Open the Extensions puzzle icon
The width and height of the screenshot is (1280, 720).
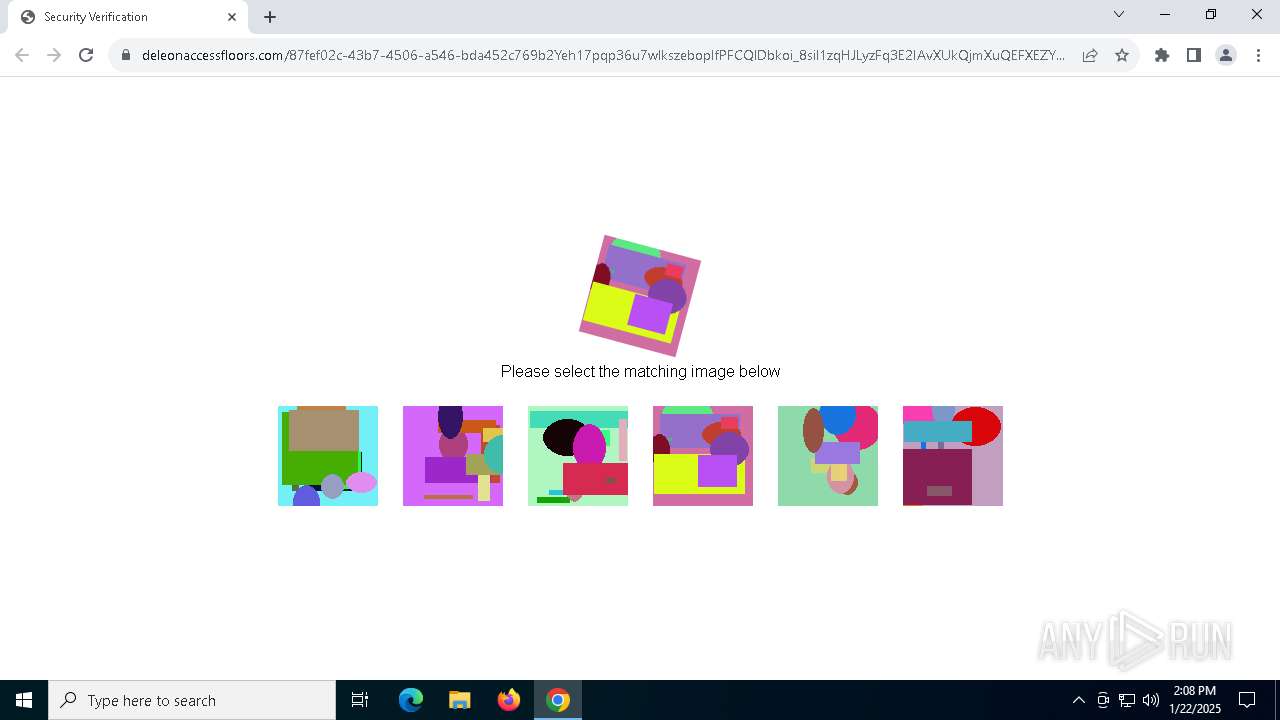coord(1161,55)
